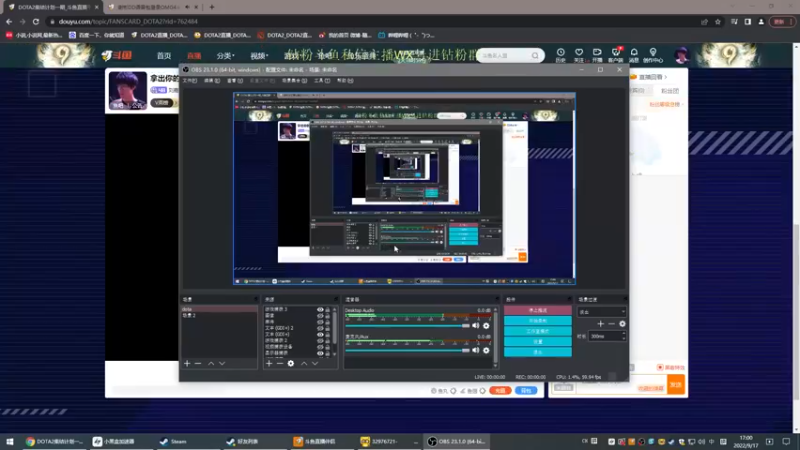The height and width of the screenshot is (450, 800).
Task: Mute the Desktop Audio speaker icon
Action: pyautogui.click(x=476, y=325)
